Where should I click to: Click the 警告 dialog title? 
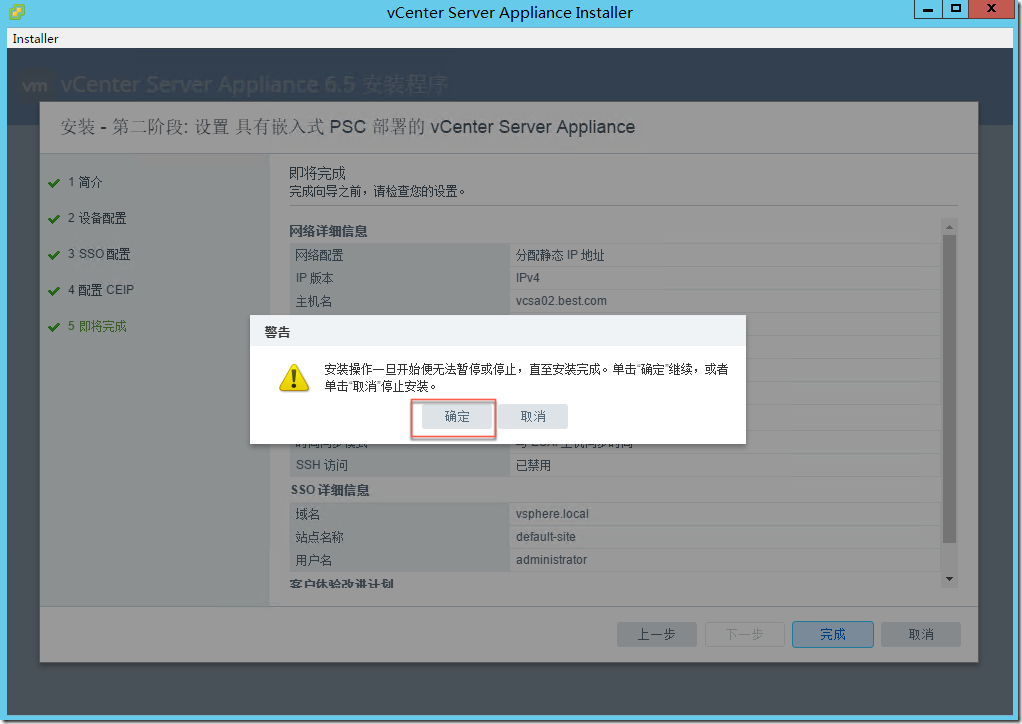277,332
